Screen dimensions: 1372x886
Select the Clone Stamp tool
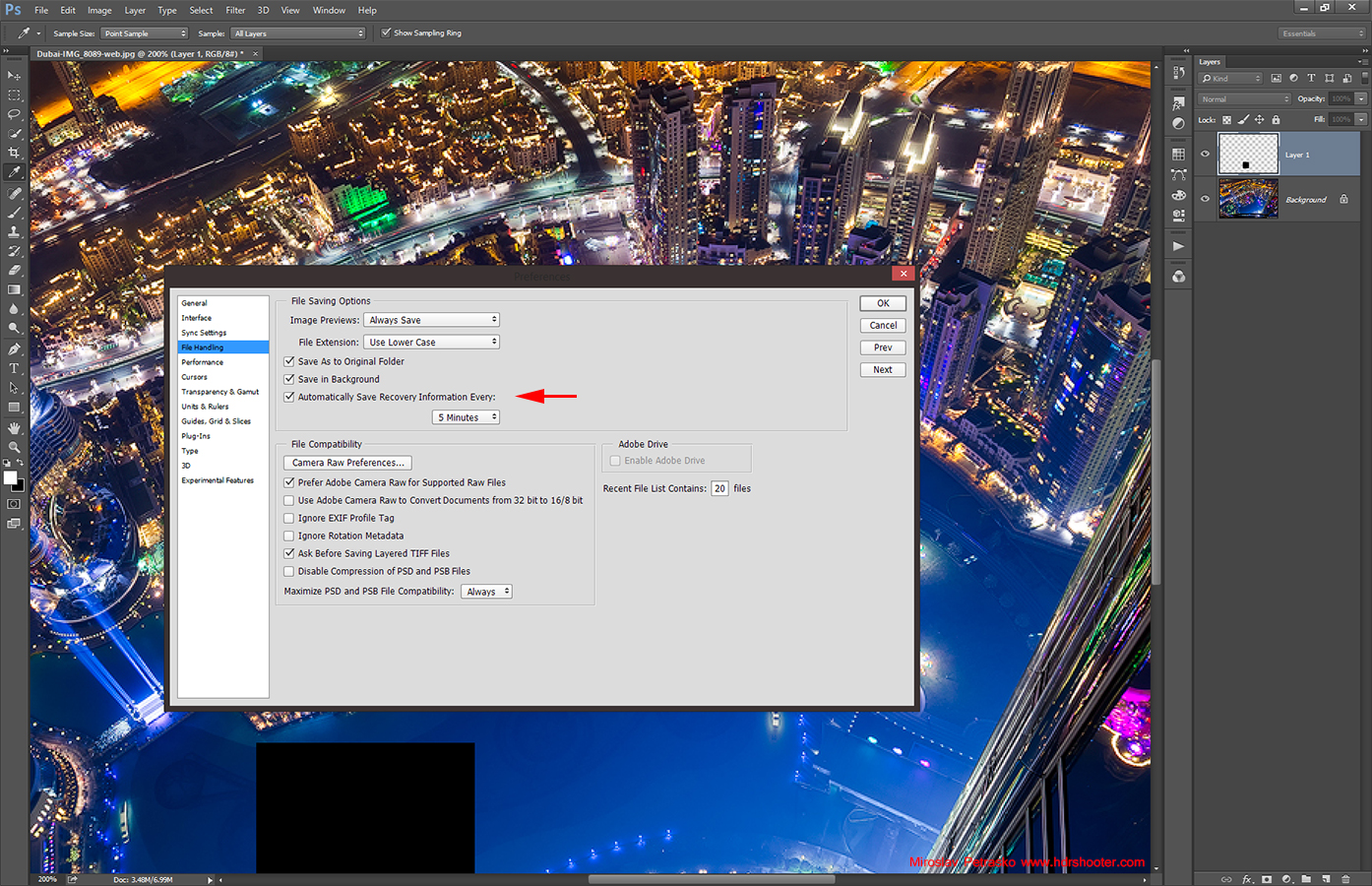[x=14, y=231]
